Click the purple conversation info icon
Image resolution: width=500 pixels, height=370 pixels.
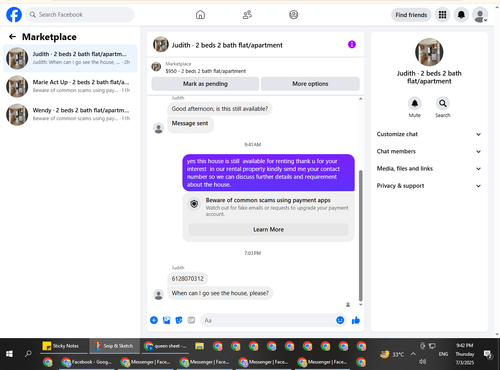tap(352, 44)
